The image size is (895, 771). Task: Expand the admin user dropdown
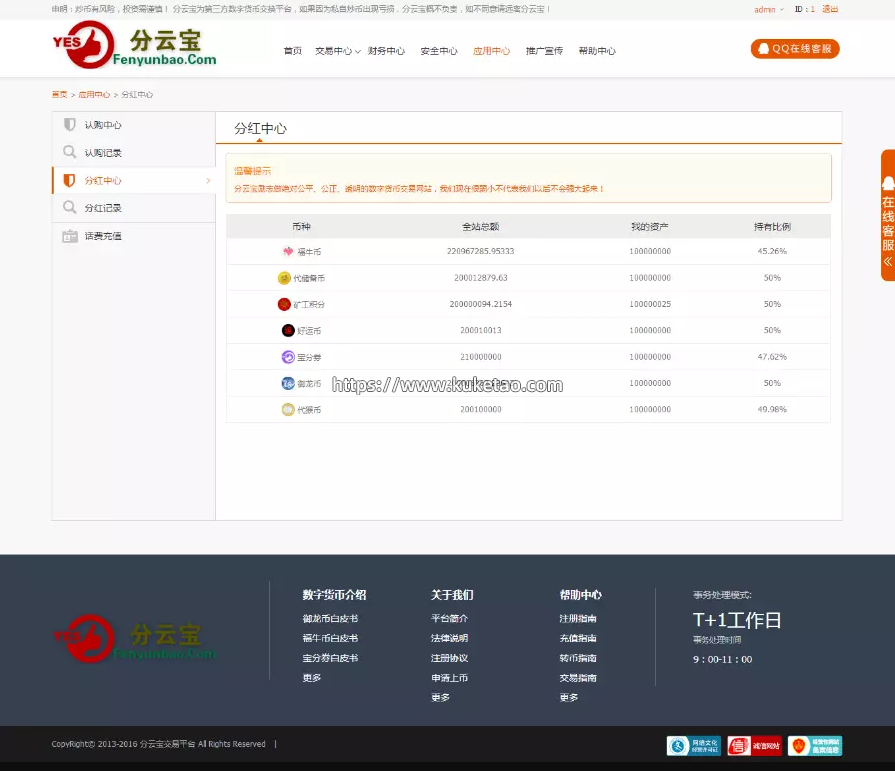pos(768,9)
